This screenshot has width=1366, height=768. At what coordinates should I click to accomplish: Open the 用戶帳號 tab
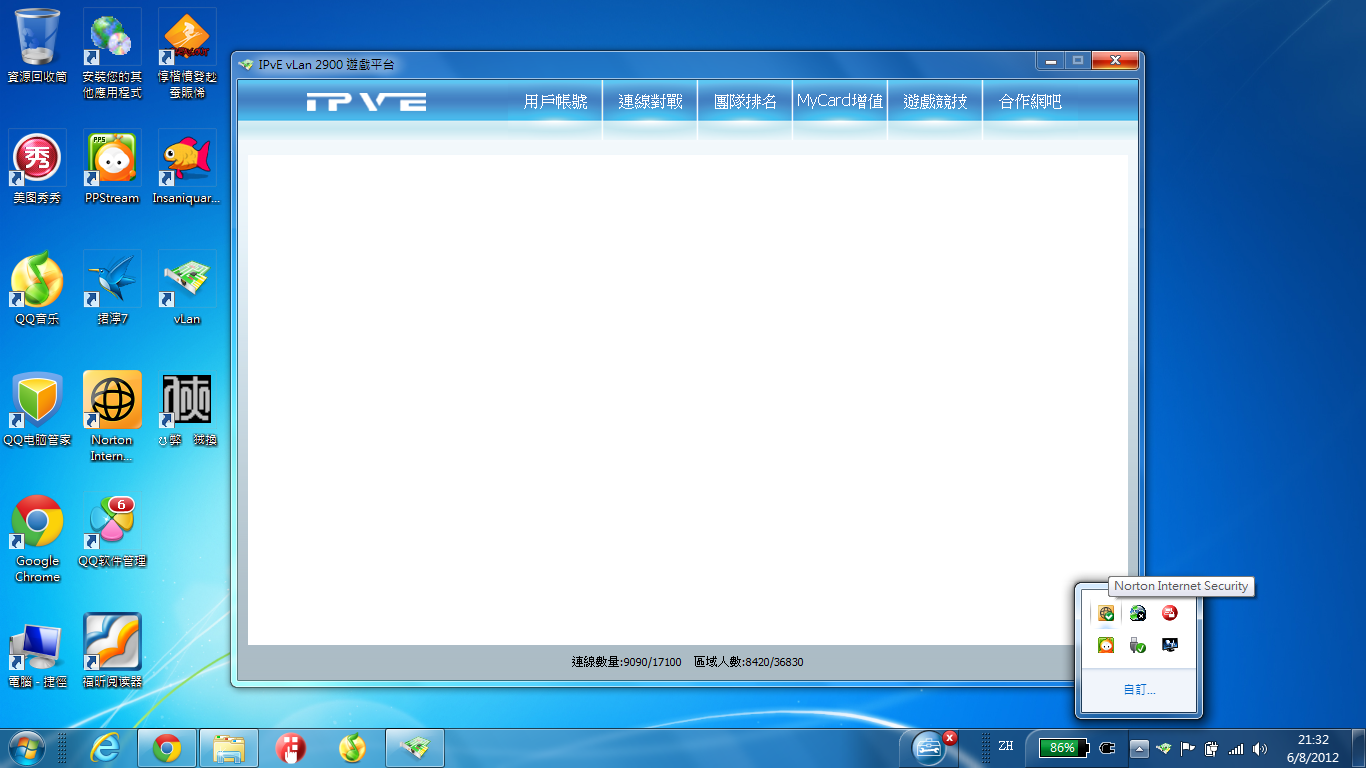[555, 101]
